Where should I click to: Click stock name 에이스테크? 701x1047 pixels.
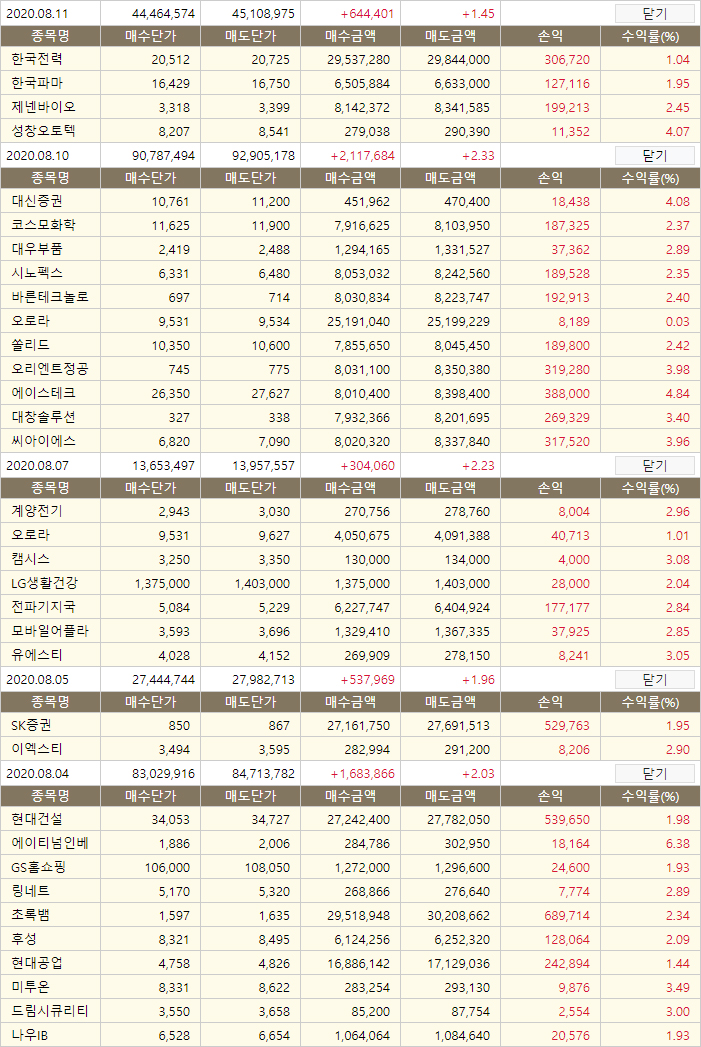(x=43, y=394)
